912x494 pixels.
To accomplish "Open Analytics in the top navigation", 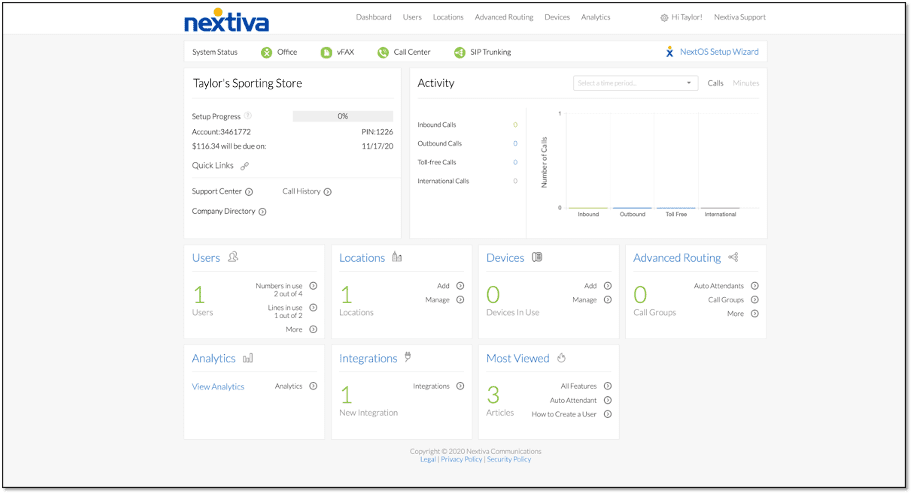I will click(596, 17).
